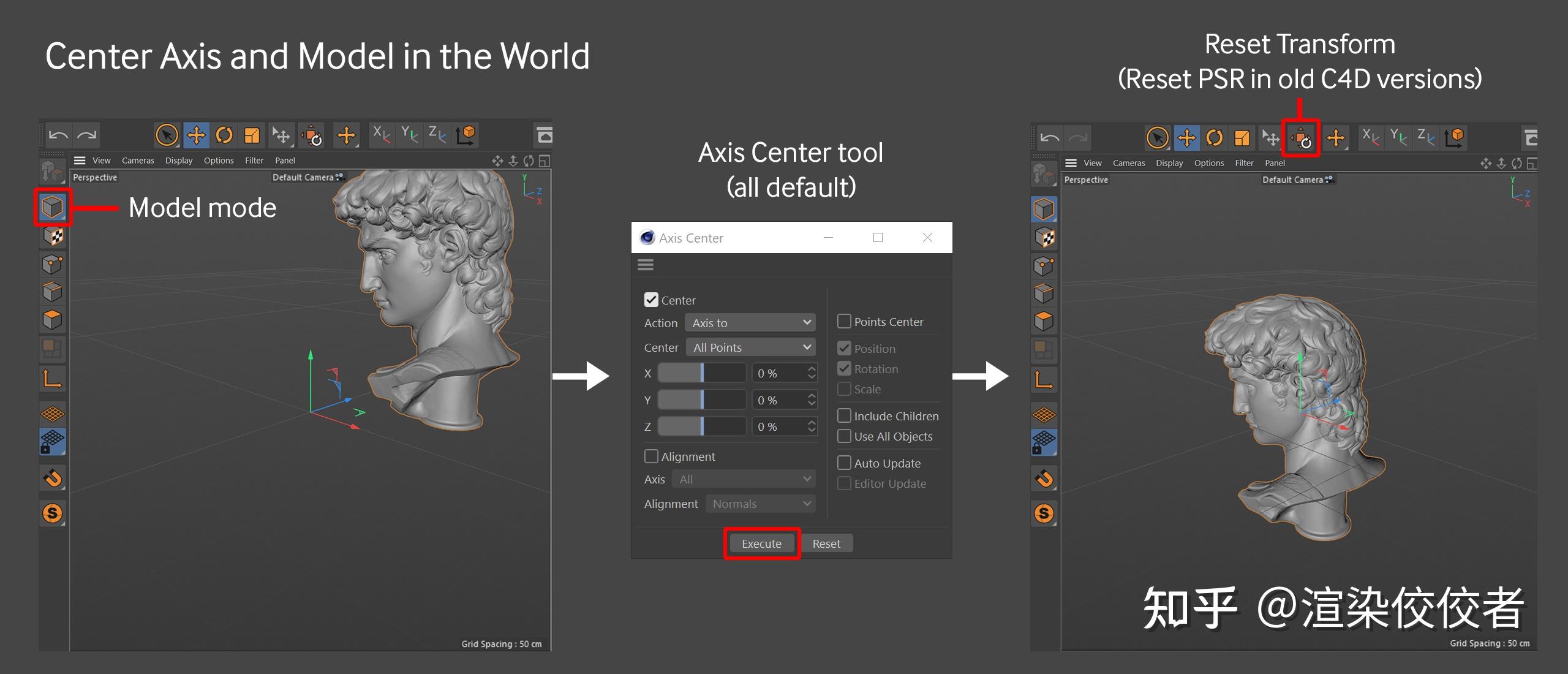
Task: Select the Scale tool in left toolbar
Action: point(252,135)
